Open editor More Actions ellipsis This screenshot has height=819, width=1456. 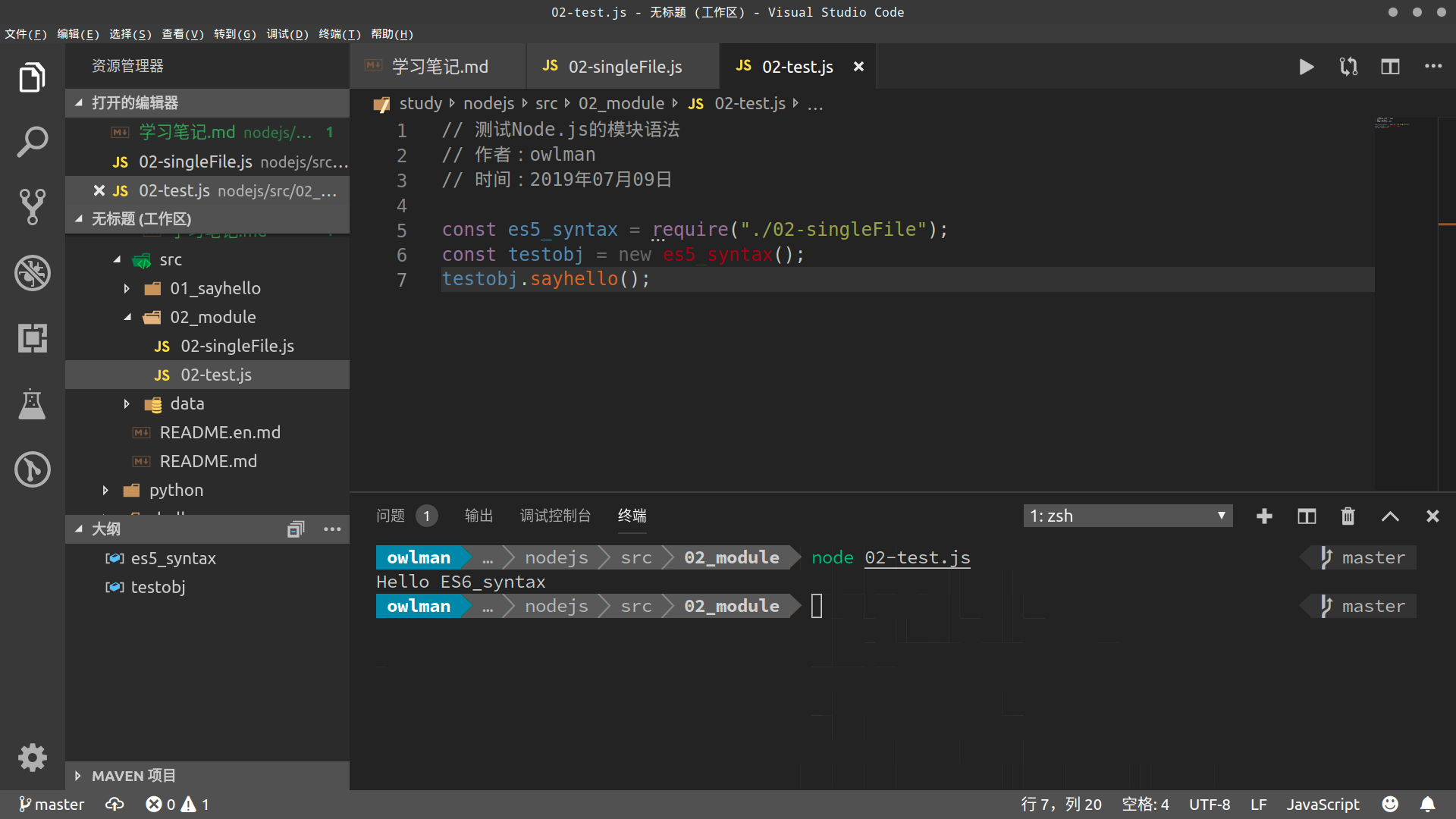(1433, 67)
